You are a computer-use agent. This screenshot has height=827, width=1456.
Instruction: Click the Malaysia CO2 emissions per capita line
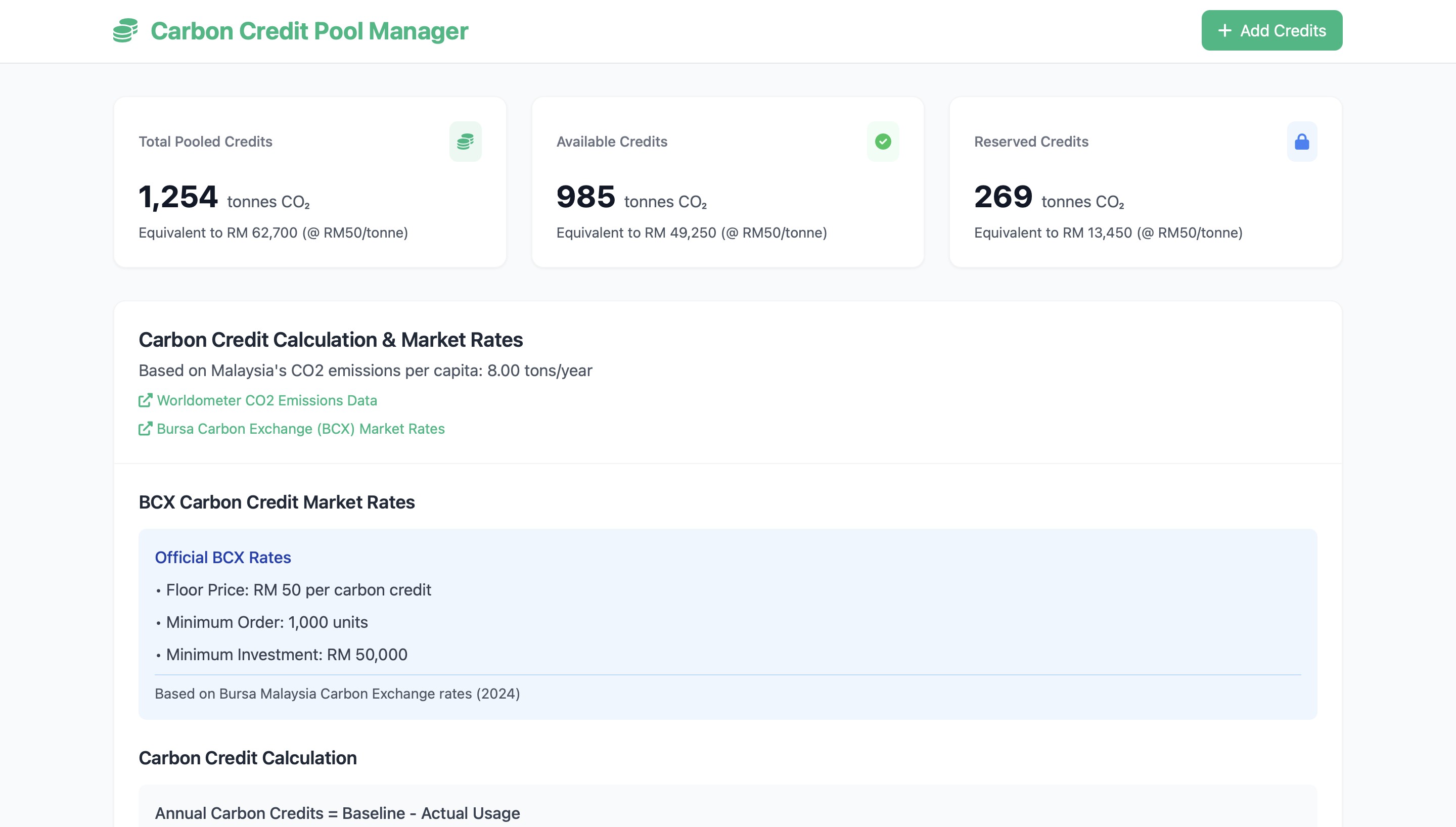365,371
